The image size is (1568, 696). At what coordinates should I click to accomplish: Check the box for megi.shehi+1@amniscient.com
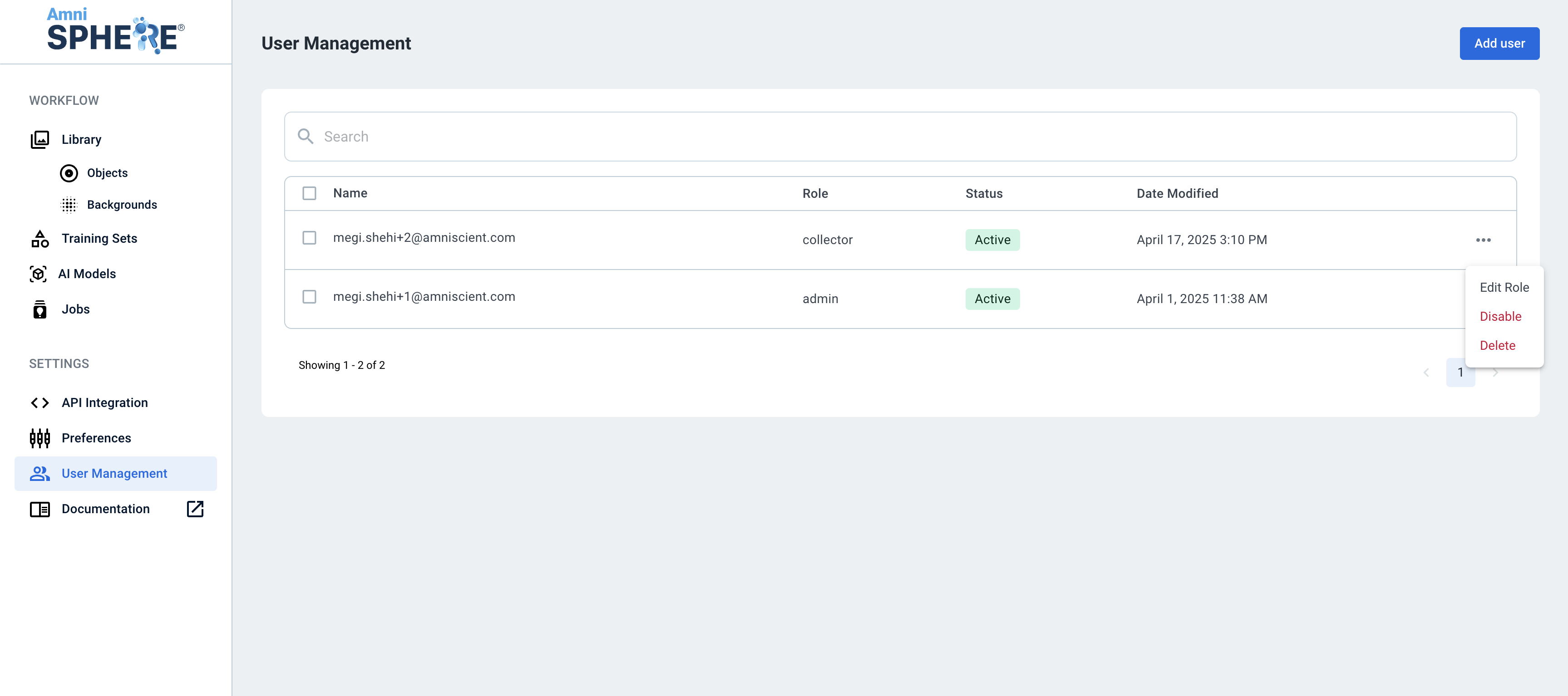point(309,297)
